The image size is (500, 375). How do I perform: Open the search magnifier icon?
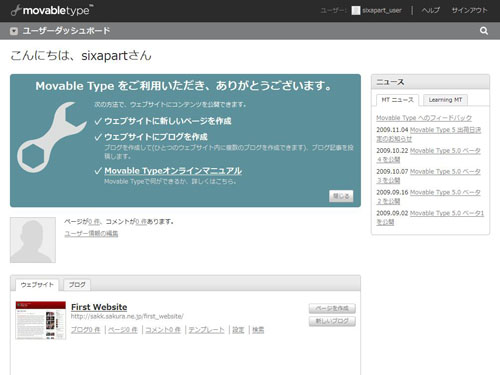pyautogui.click(x=484, y=31)
